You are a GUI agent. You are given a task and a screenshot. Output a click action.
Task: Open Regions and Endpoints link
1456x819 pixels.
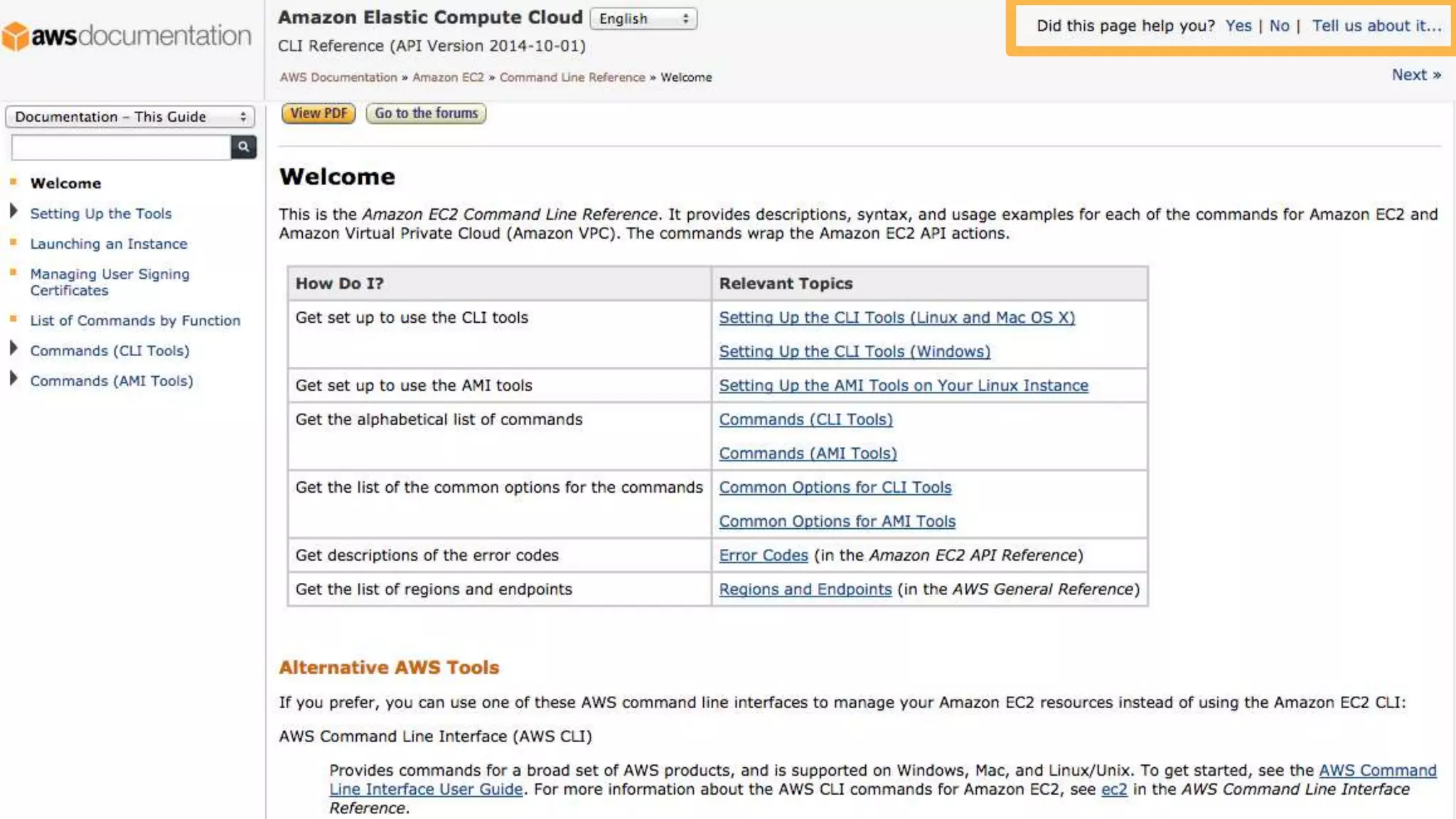point(805,589)
